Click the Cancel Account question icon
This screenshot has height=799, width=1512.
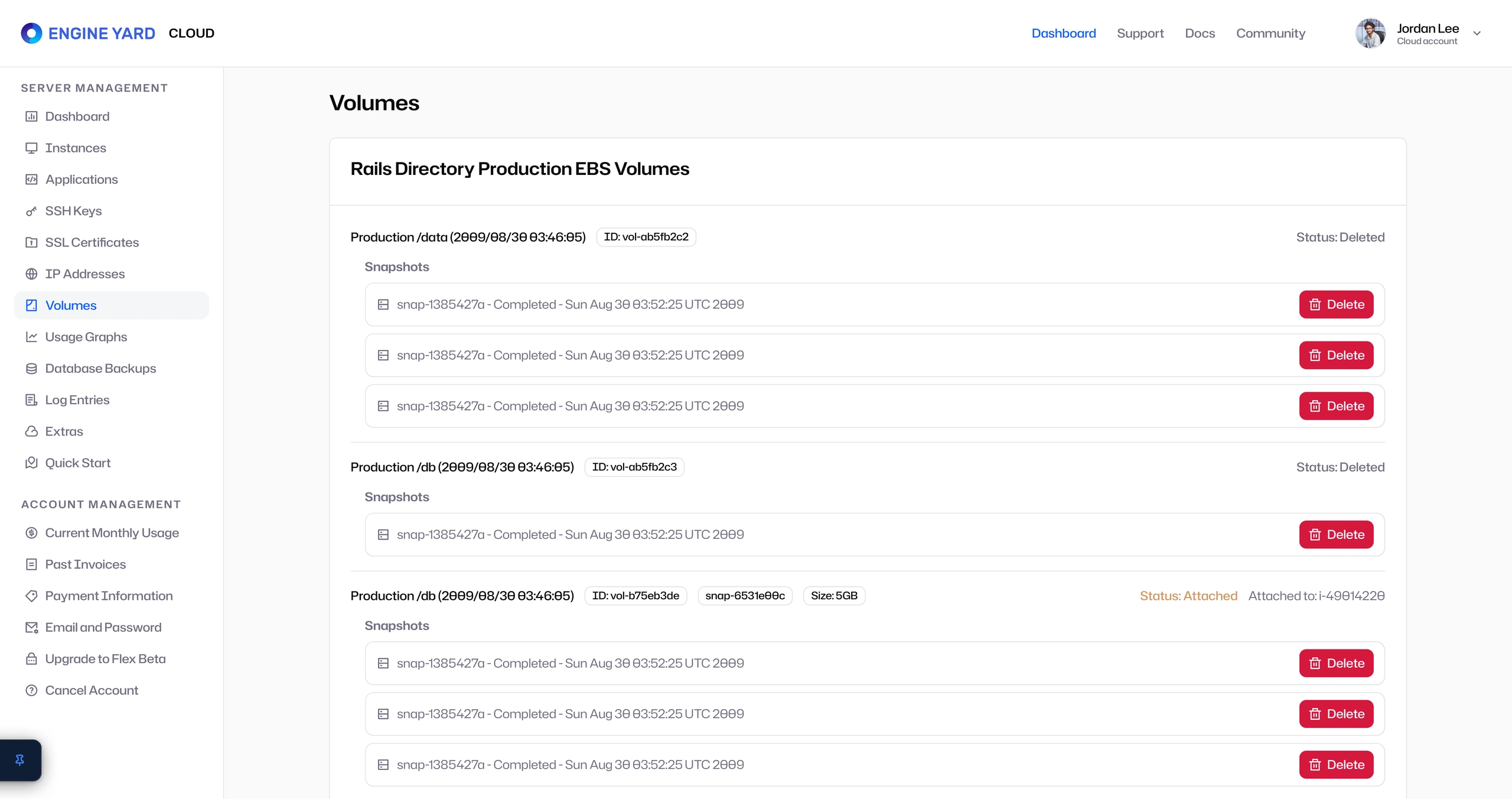click(31, 691)
